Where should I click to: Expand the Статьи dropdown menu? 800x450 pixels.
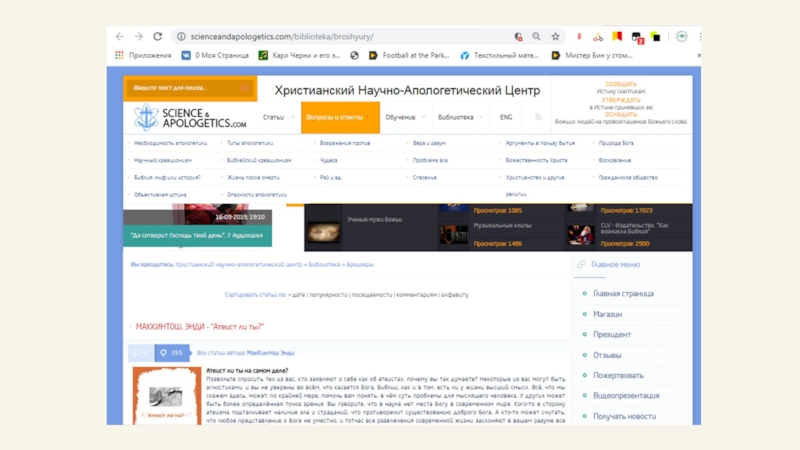276,118
